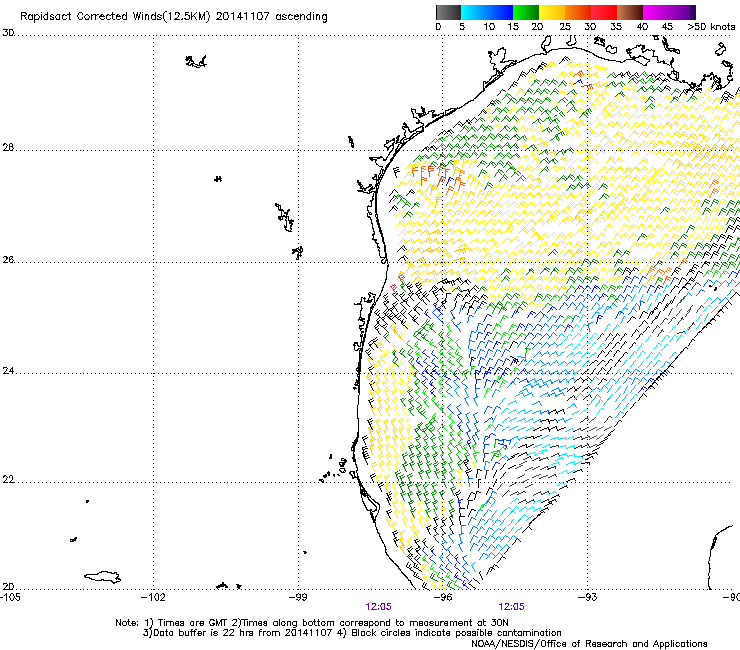The height and width of the screenshot is (650, 740).
Task: Click the '5' legend scale label
Action: [x=462, y=27]
